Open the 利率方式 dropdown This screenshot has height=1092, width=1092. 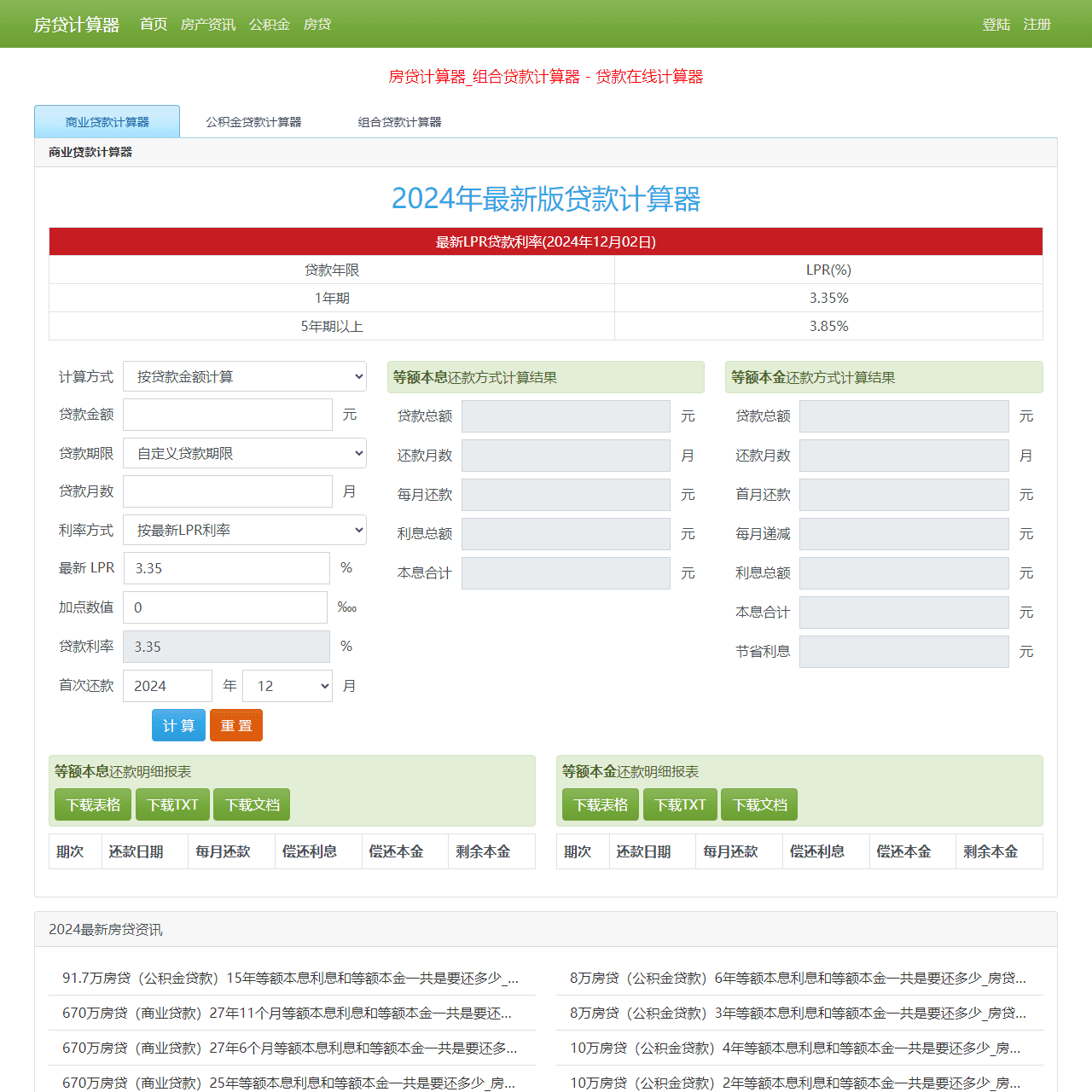point(245,530)
